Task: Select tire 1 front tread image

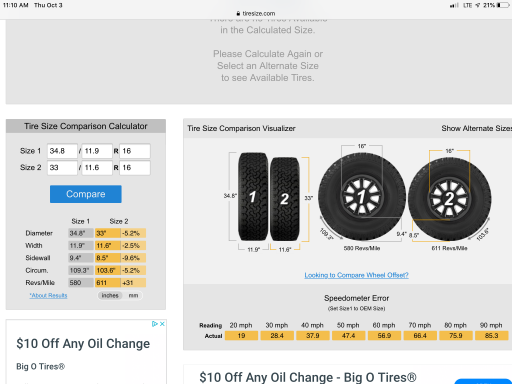Action: click(253, 196)
